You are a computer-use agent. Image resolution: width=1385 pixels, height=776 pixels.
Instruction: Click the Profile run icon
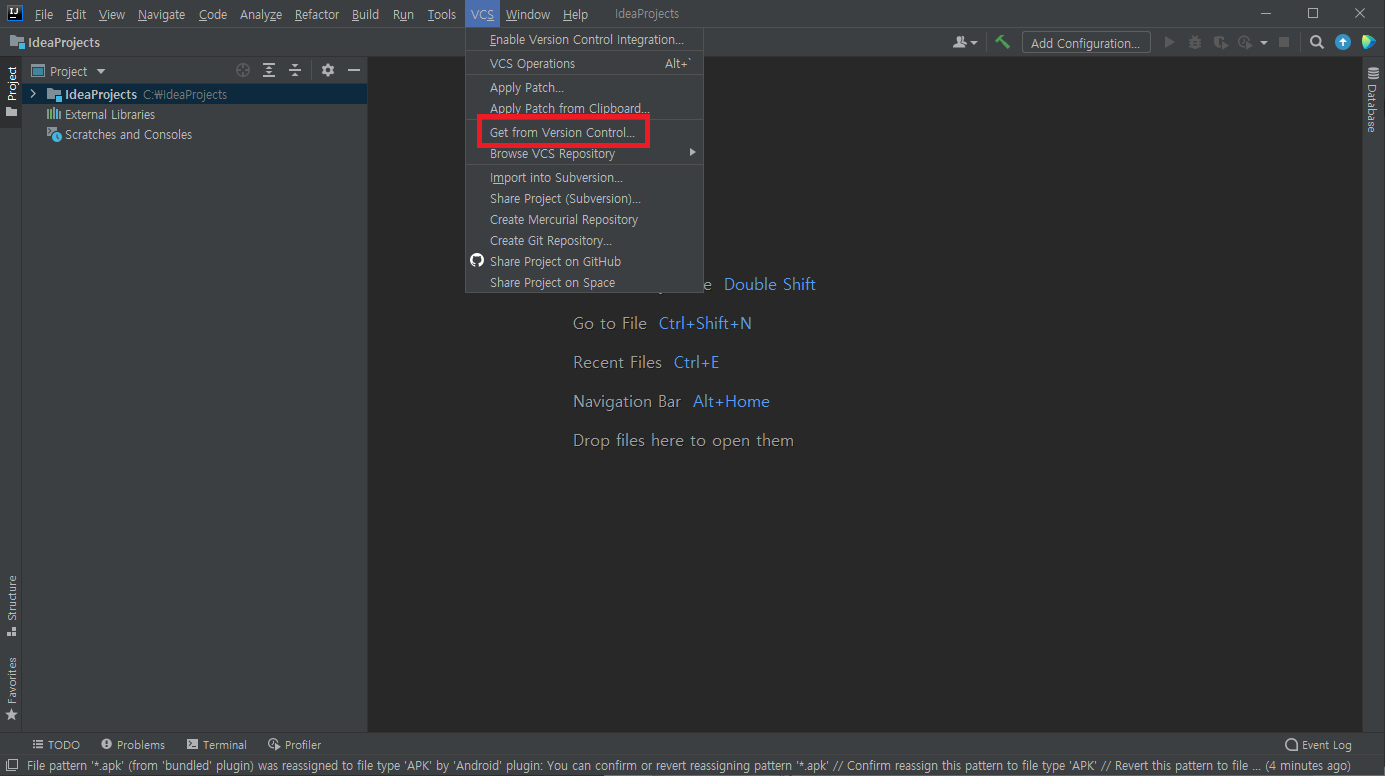(x=1245, y=42)
